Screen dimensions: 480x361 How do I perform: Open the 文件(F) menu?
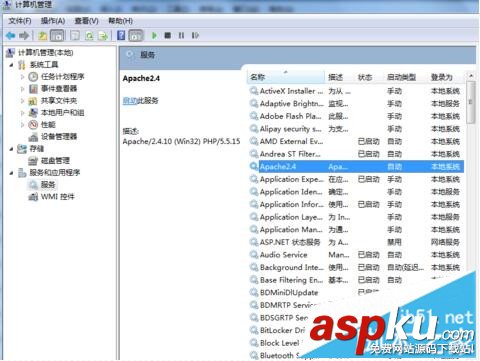[x=20, y=21]
